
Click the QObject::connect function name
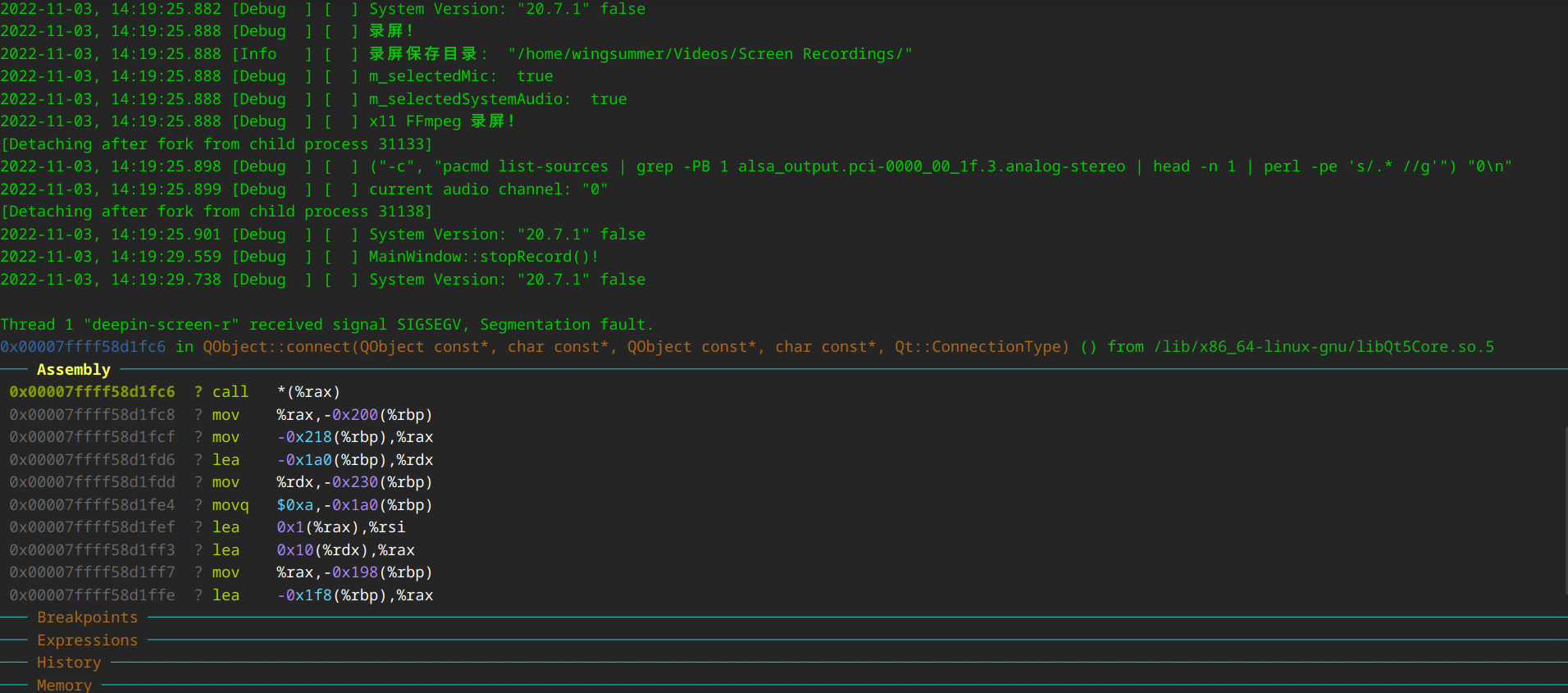click(276, 347)
